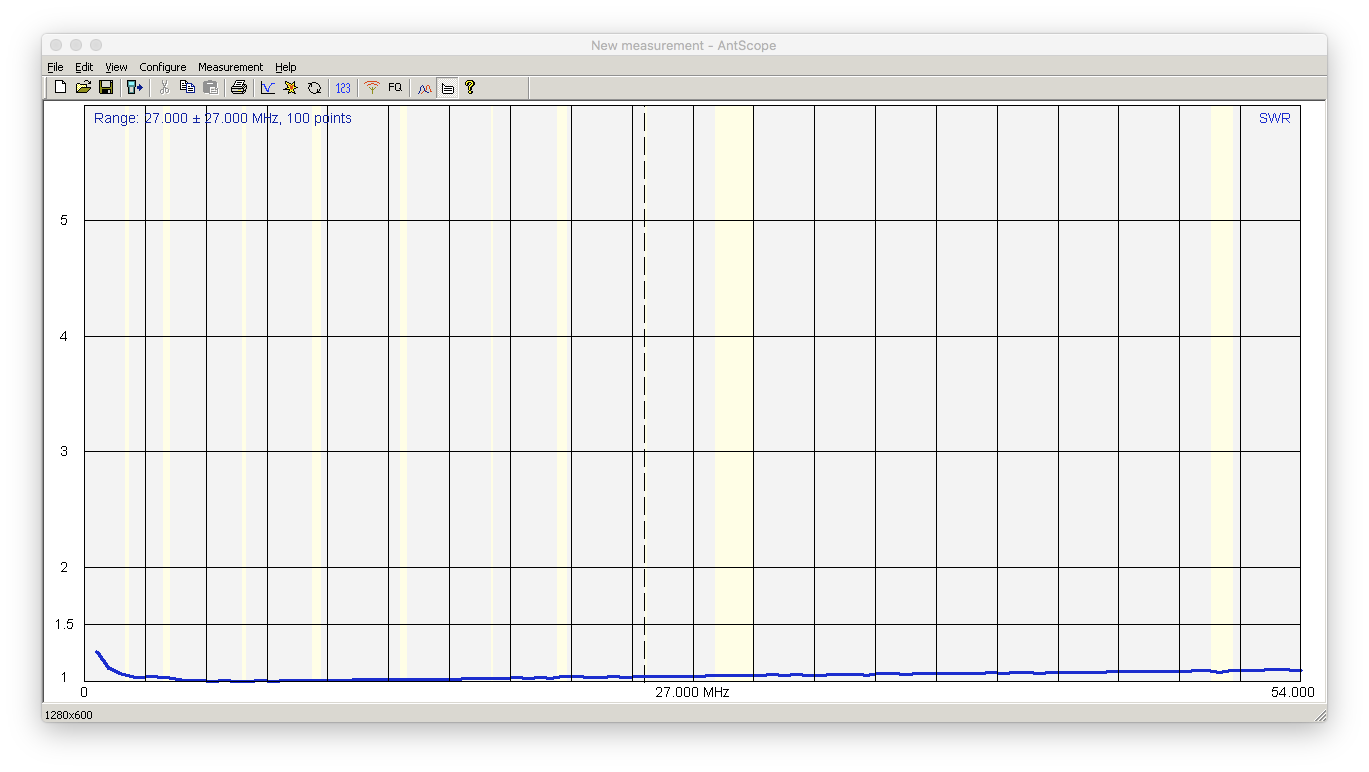Click the copy icon in the toolbar
1369x772 pixels.
tap(187, 88)
